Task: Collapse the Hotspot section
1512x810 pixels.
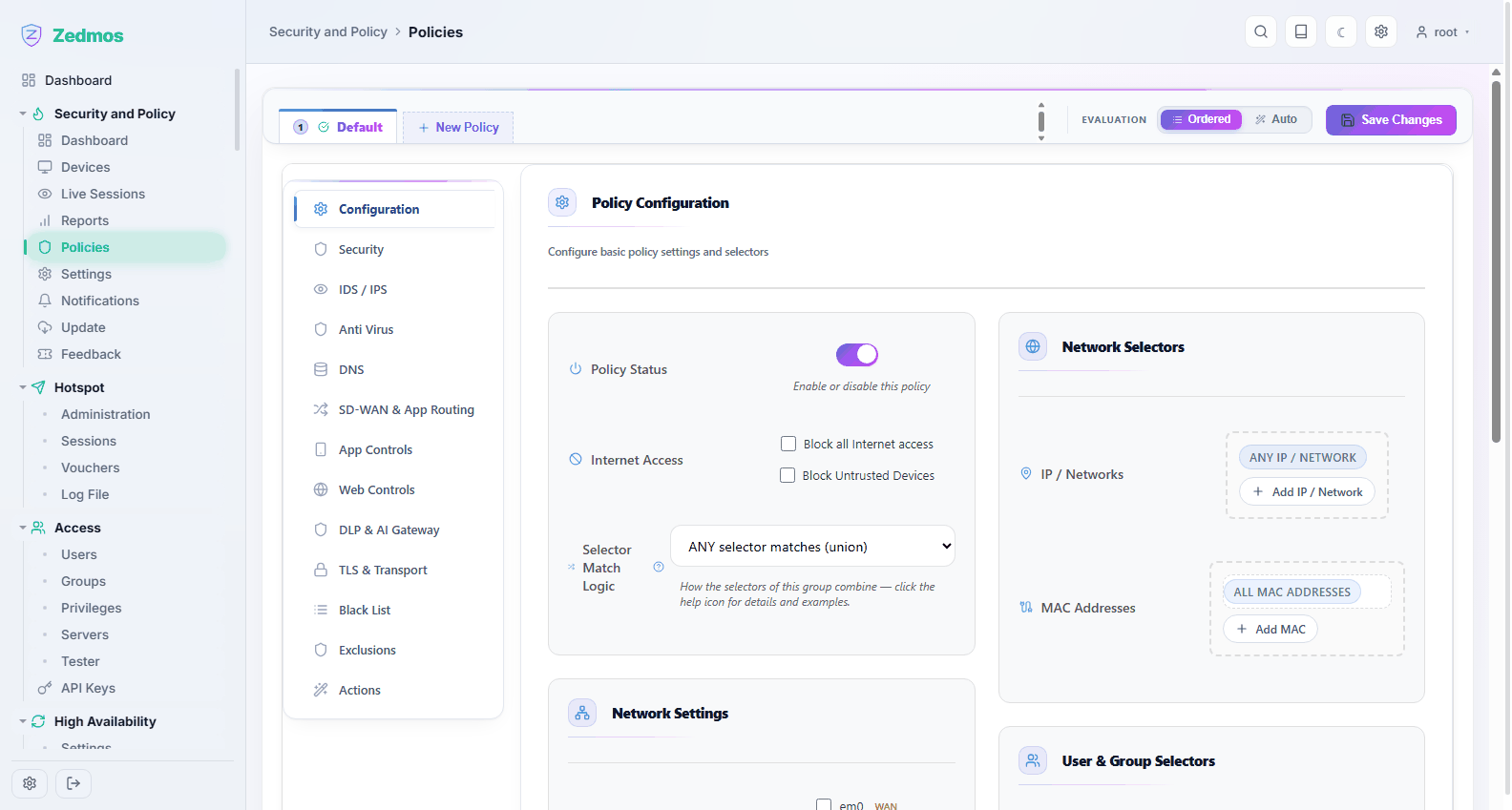Action: click(x=23, y=387)
